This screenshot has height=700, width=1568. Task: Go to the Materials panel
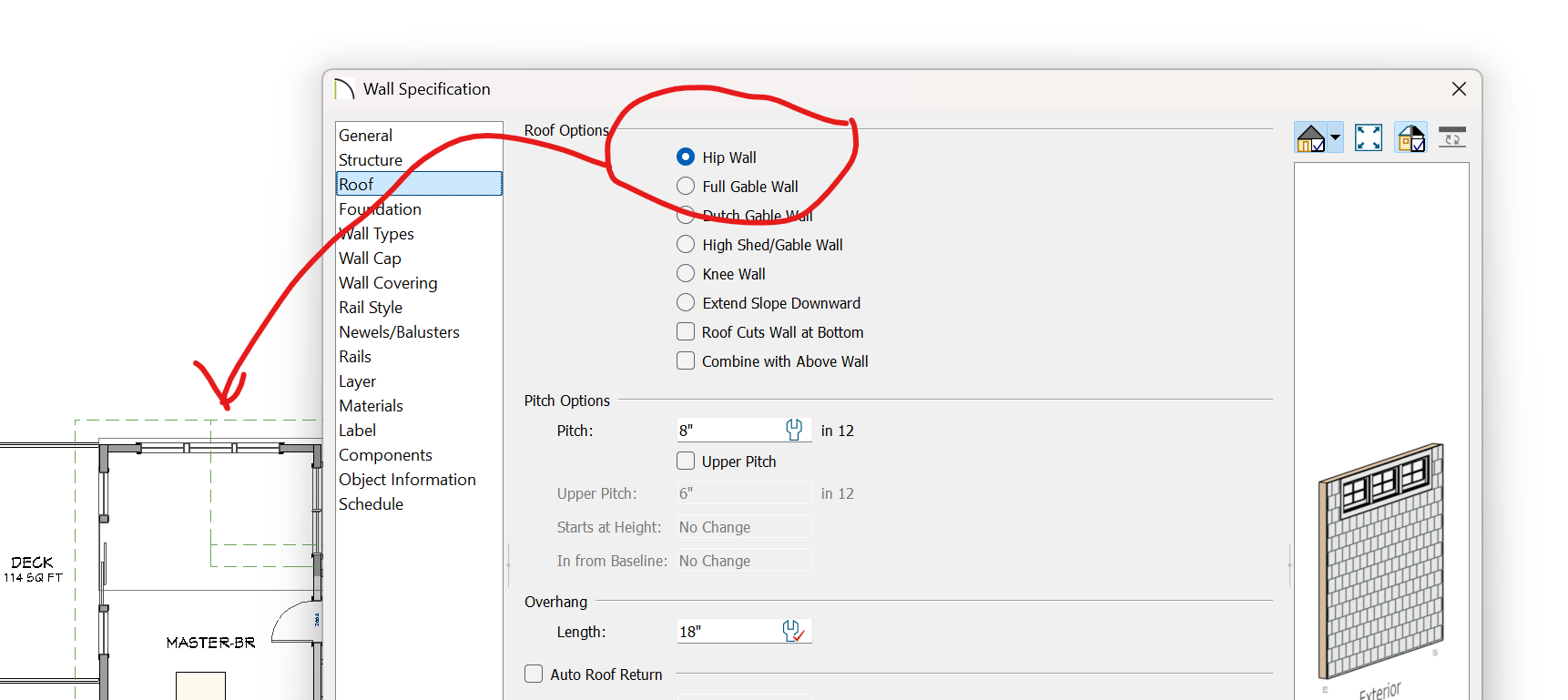(x=372, y=406)
